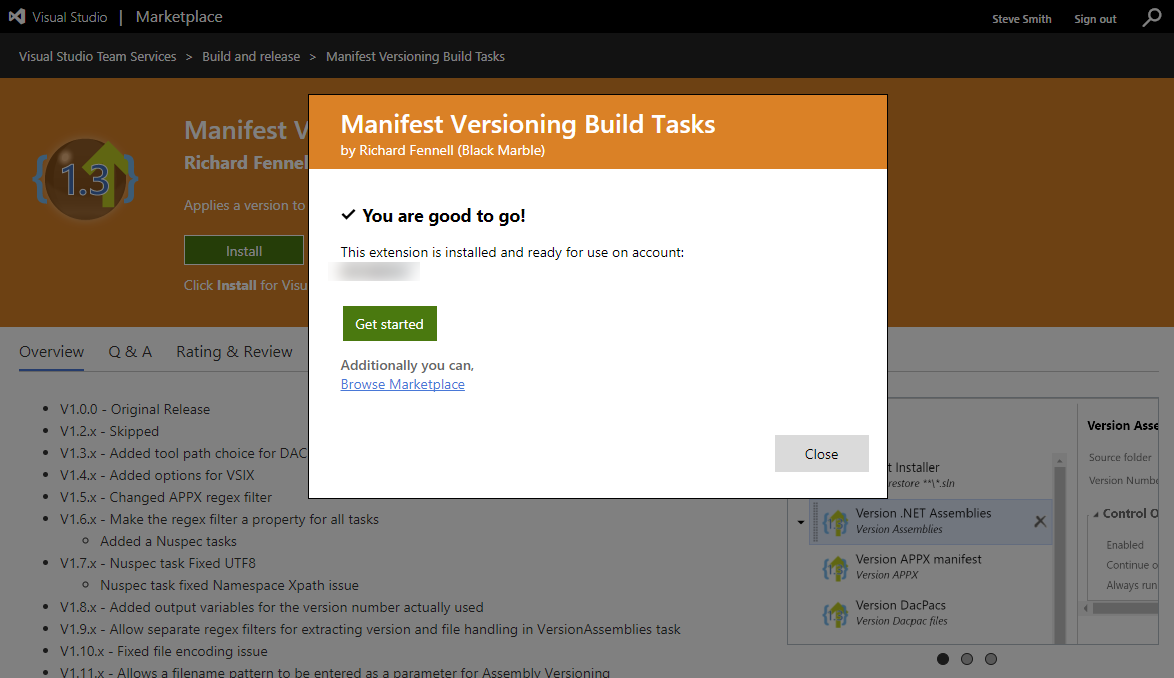1174x678 pixels.
Task: Open search using the magnifier icon
Action: [1151, 17]
